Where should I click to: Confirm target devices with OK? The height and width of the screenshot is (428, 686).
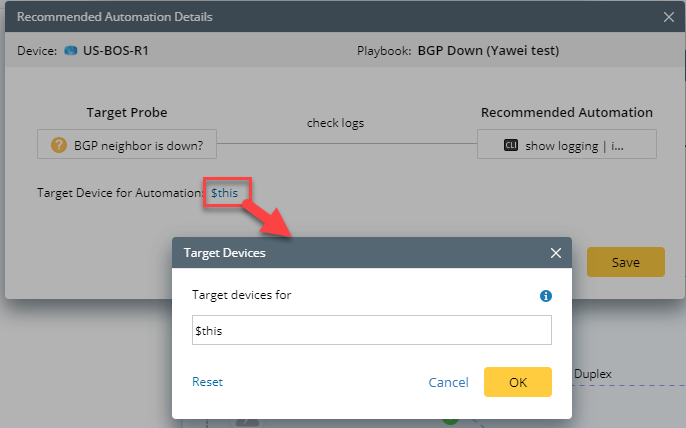click(518, 382)
